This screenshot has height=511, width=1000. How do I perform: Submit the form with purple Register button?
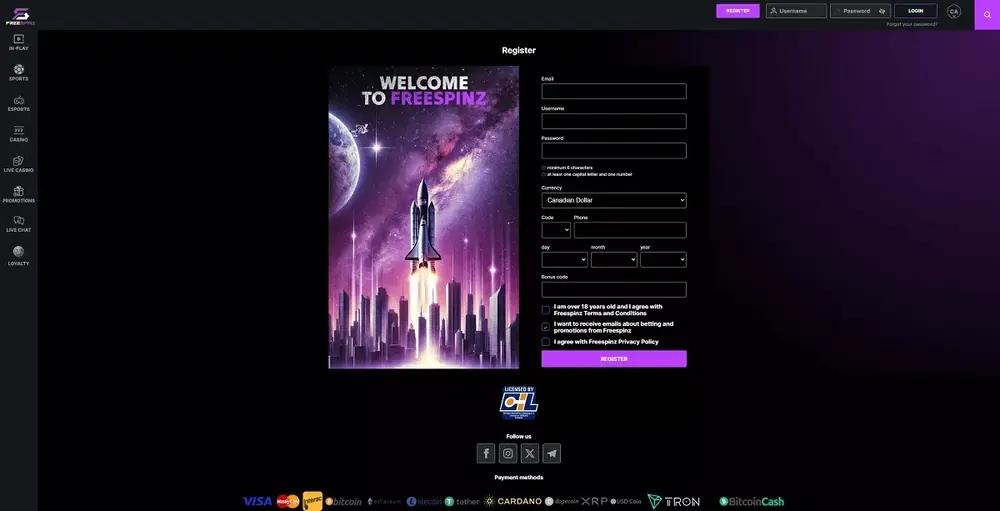pos(614,359)
